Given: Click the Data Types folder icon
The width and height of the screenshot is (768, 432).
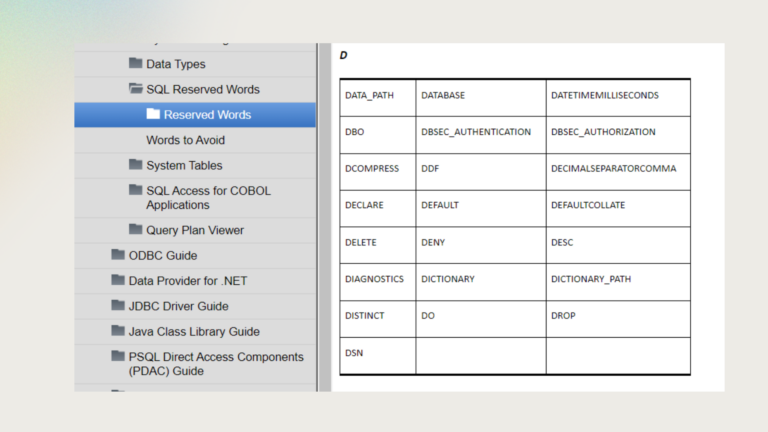Looking at the screenshot, I should [136, 64].
